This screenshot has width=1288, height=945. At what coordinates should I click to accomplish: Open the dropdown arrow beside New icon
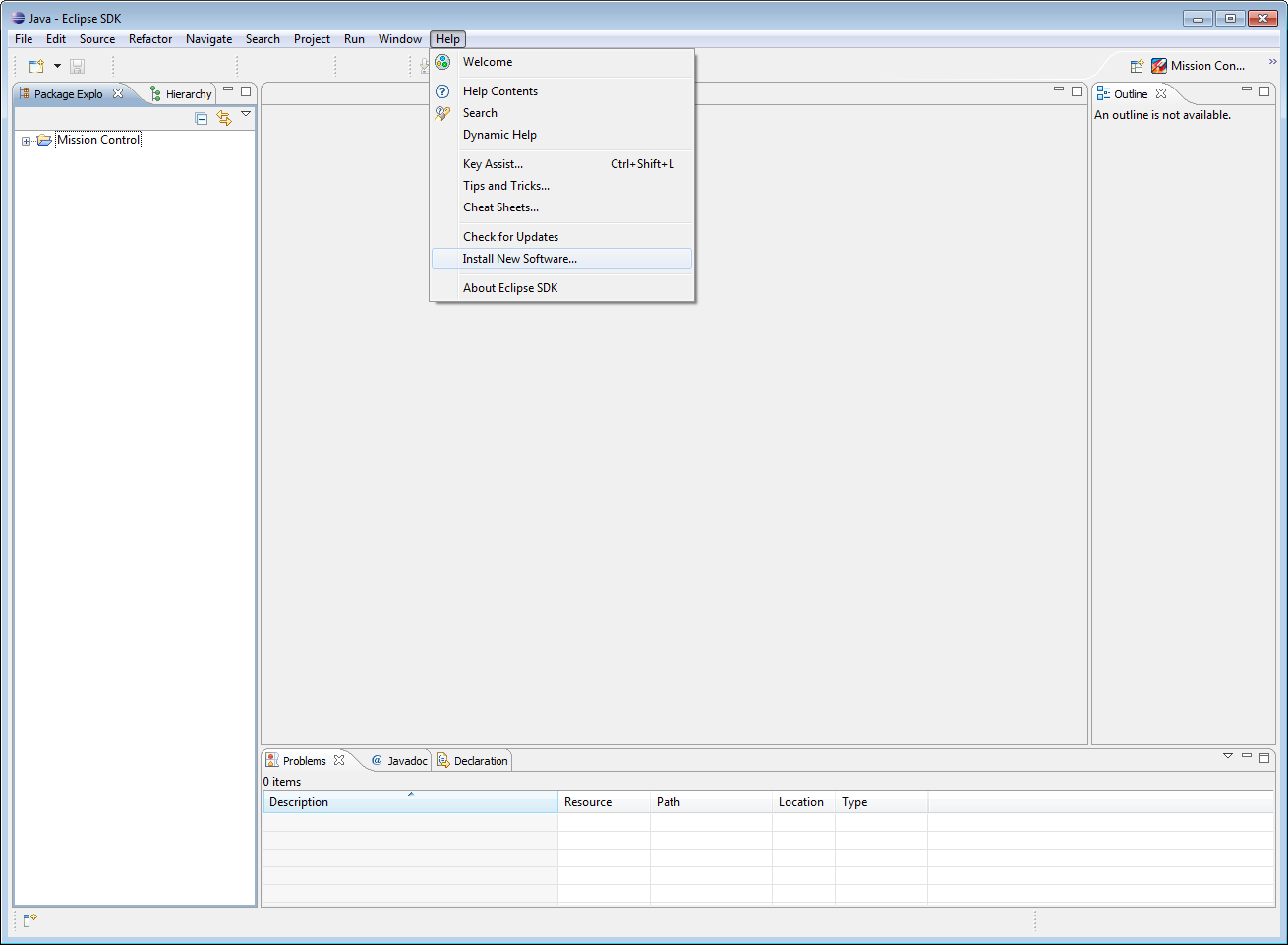[x=57, y=66]
